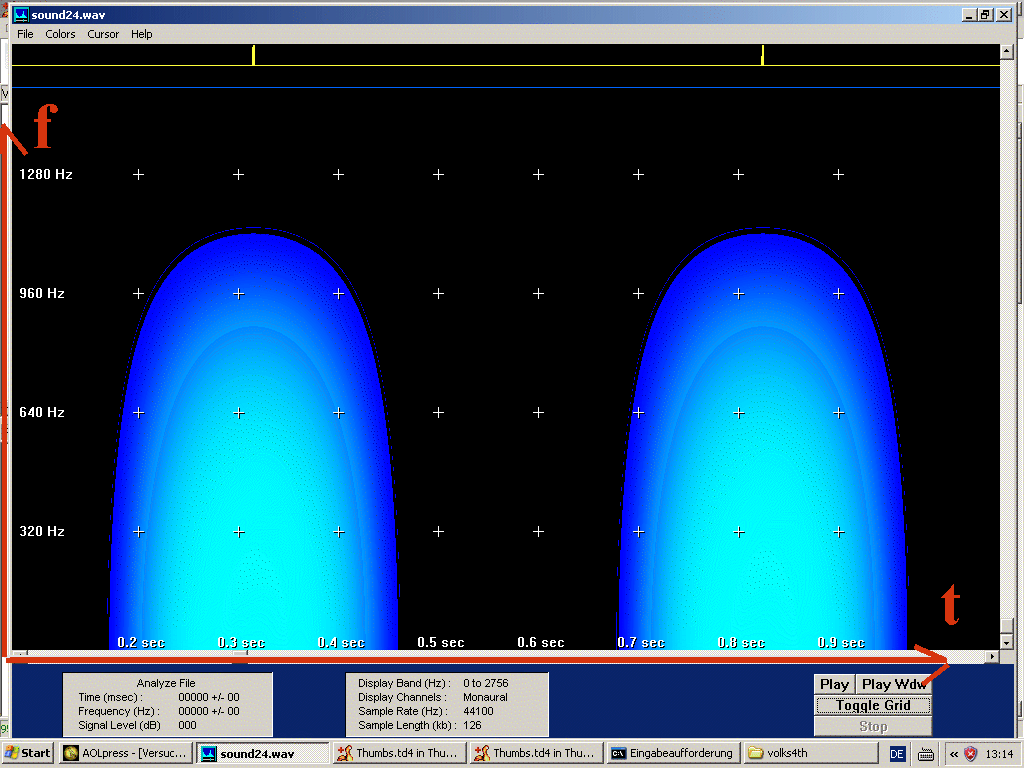Viewport: 1024px width, 768px height.
Task: Click the DE language indicator
Action: tap(897, 753)
